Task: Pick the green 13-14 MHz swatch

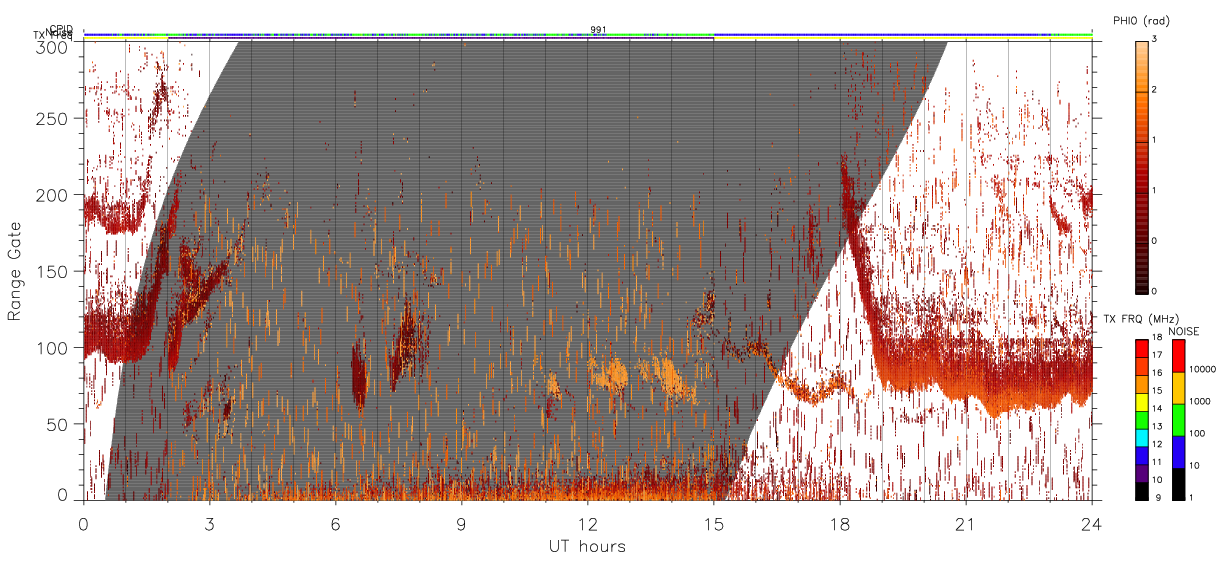Action: (1141, 419)
